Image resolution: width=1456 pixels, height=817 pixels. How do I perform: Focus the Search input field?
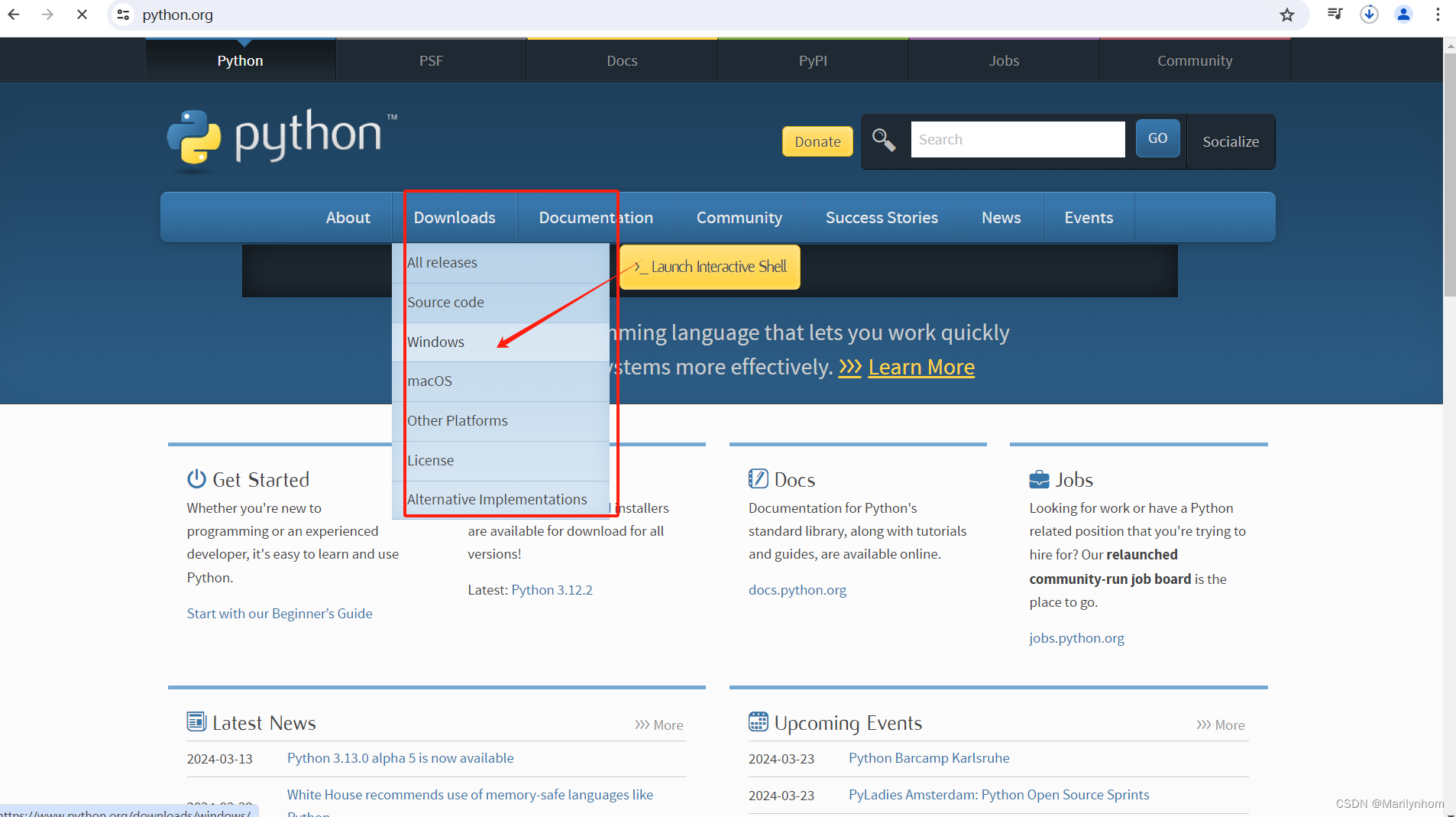pos(1018,139)
